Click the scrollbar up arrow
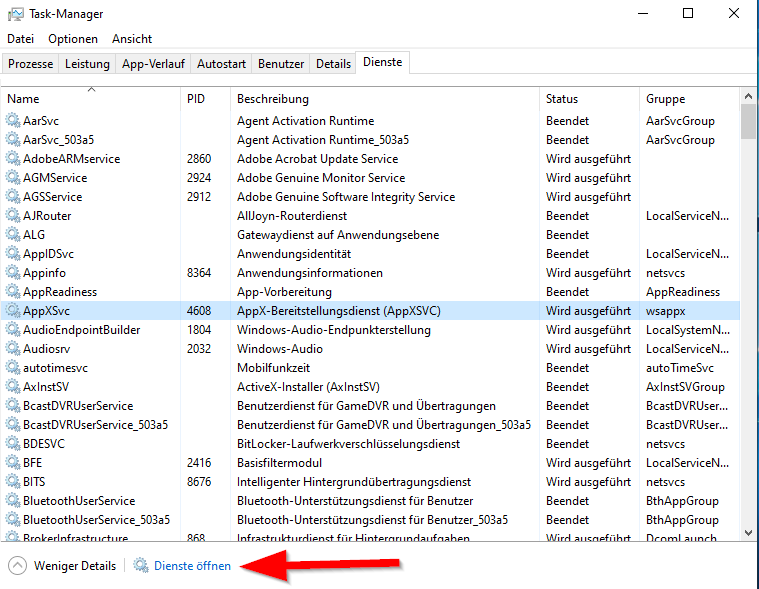The width and height of the screenshot is (759, 589). pos(748,96)
